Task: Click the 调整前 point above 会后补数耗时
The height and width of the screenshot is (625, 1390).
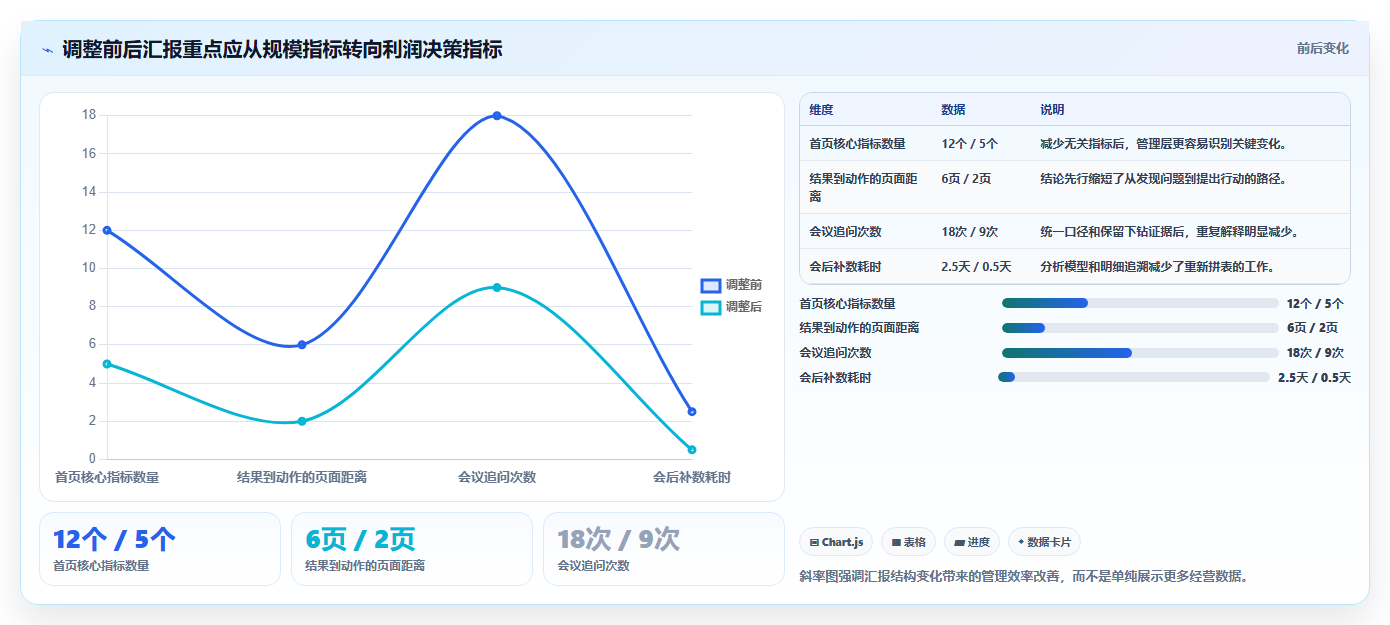Action: click(x=692, y=412)
